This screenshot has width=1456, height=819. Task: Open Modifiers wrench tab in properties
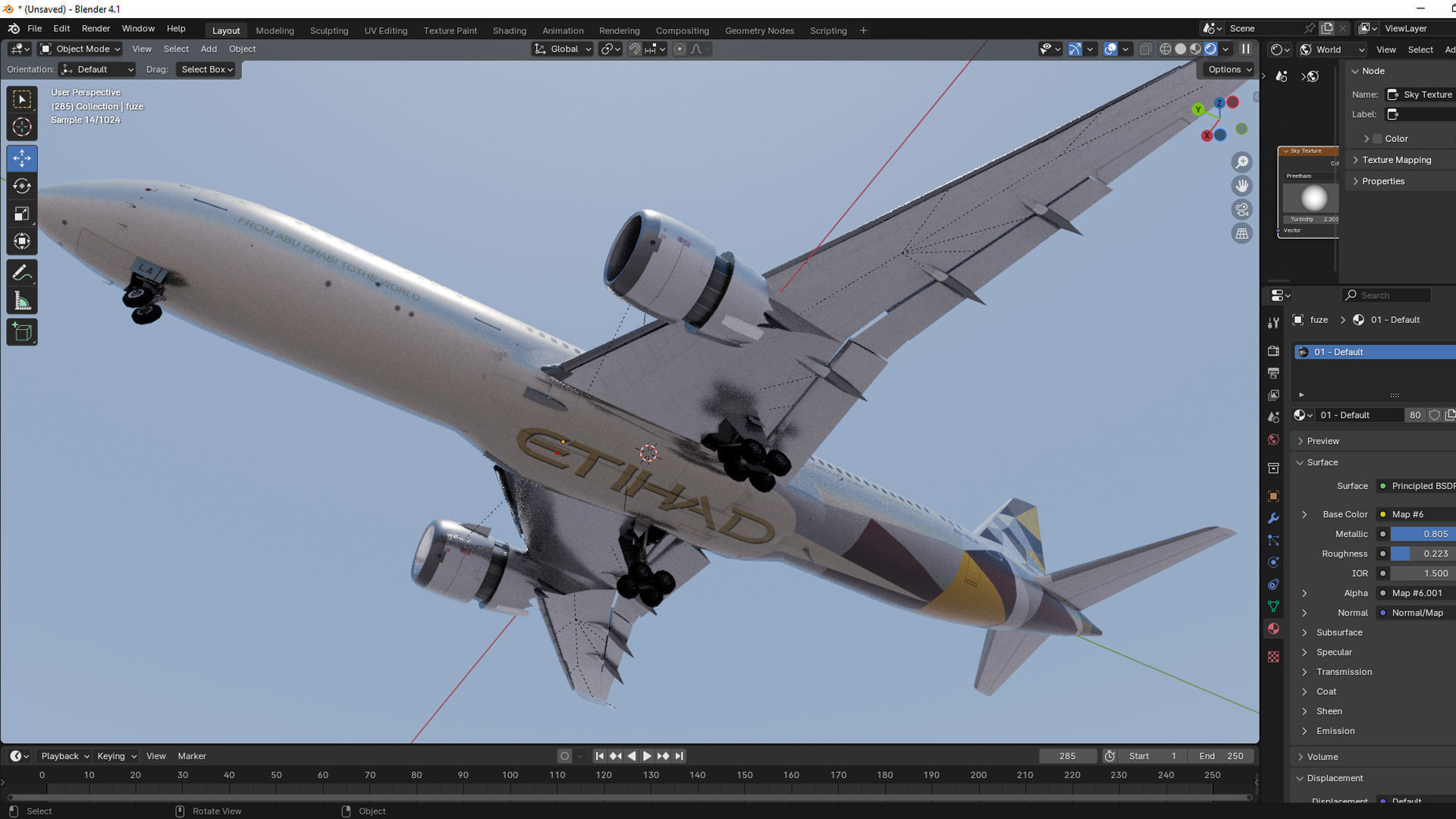click(x=1273, y=519)
